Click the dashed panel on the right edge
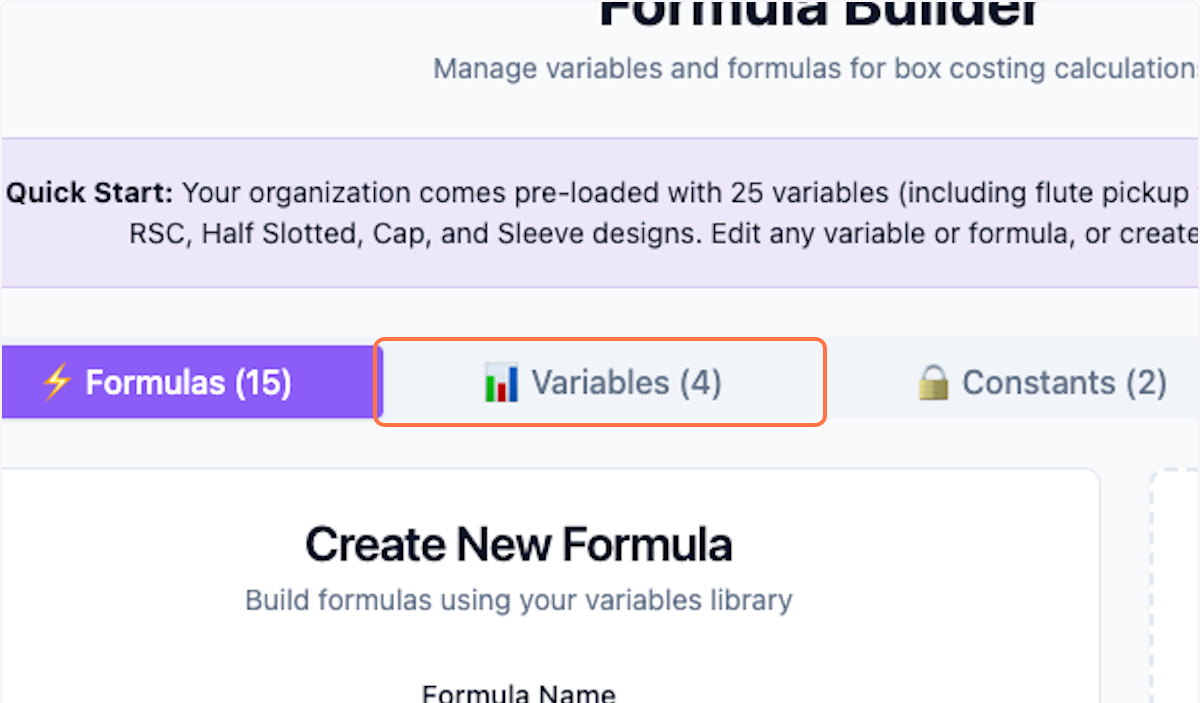 pyautogui.click(x=1180, y=580)
